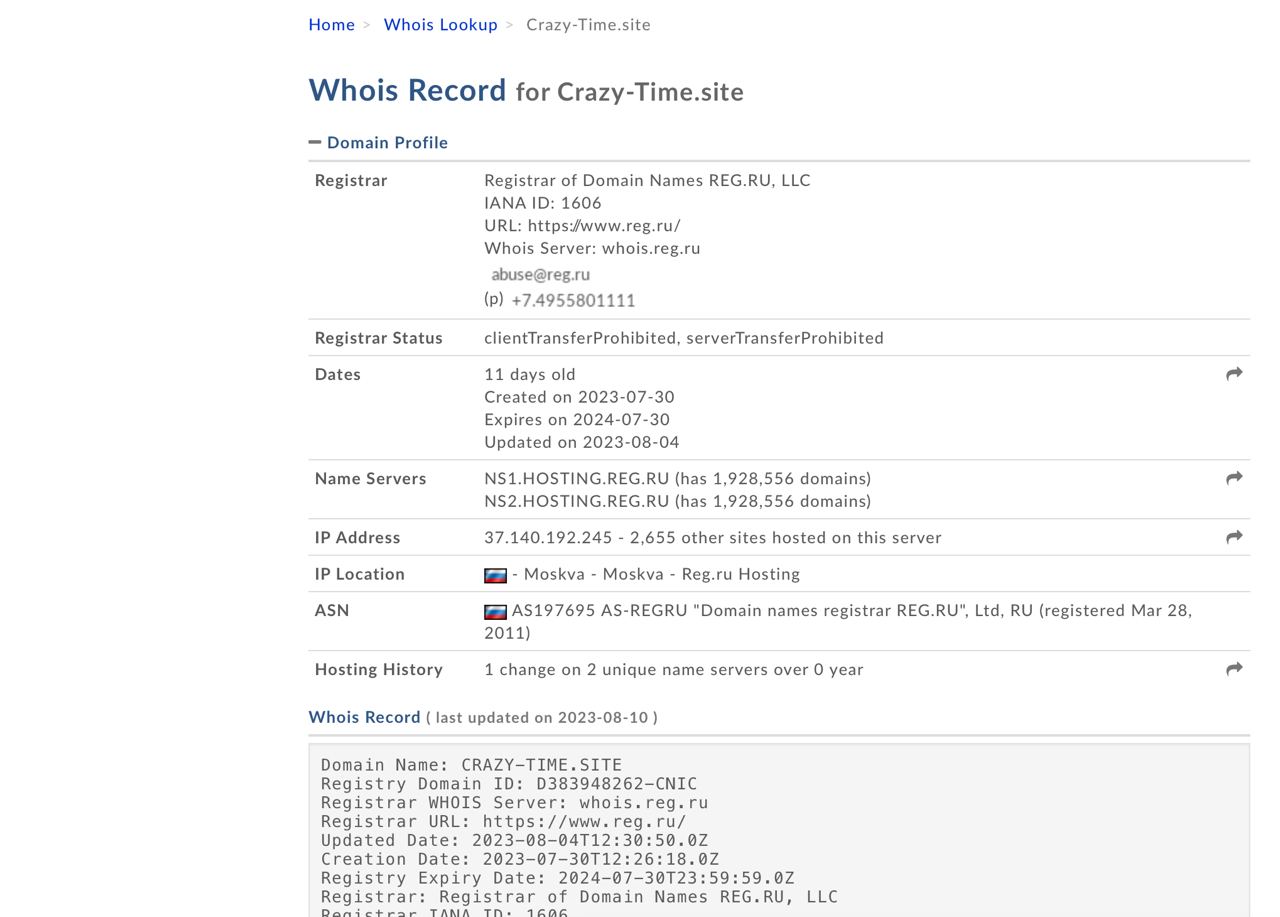Click the https://www.reg.ru/ URL in Registrar row
Viewport: 1280px width, 917px height.
[x=604, y=226]
